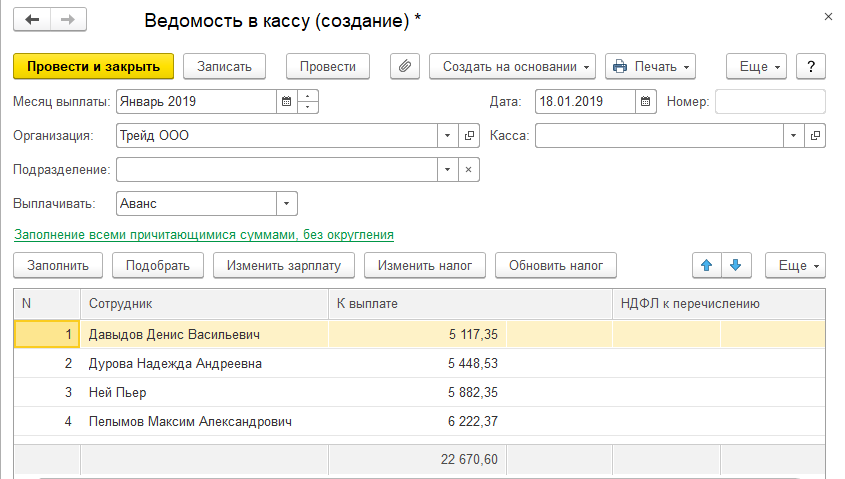Select the Дурова Надежда Андреевна row
The width and height of the screenshot is (845, 479).
pyautogui.click(x=175, y=363)
